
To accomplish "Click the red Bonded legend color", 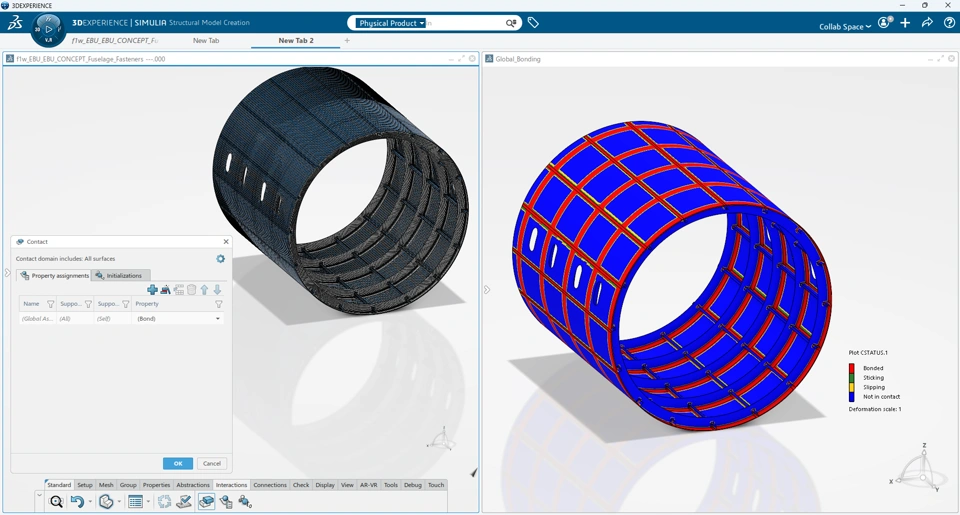I will tap(852, 368).
